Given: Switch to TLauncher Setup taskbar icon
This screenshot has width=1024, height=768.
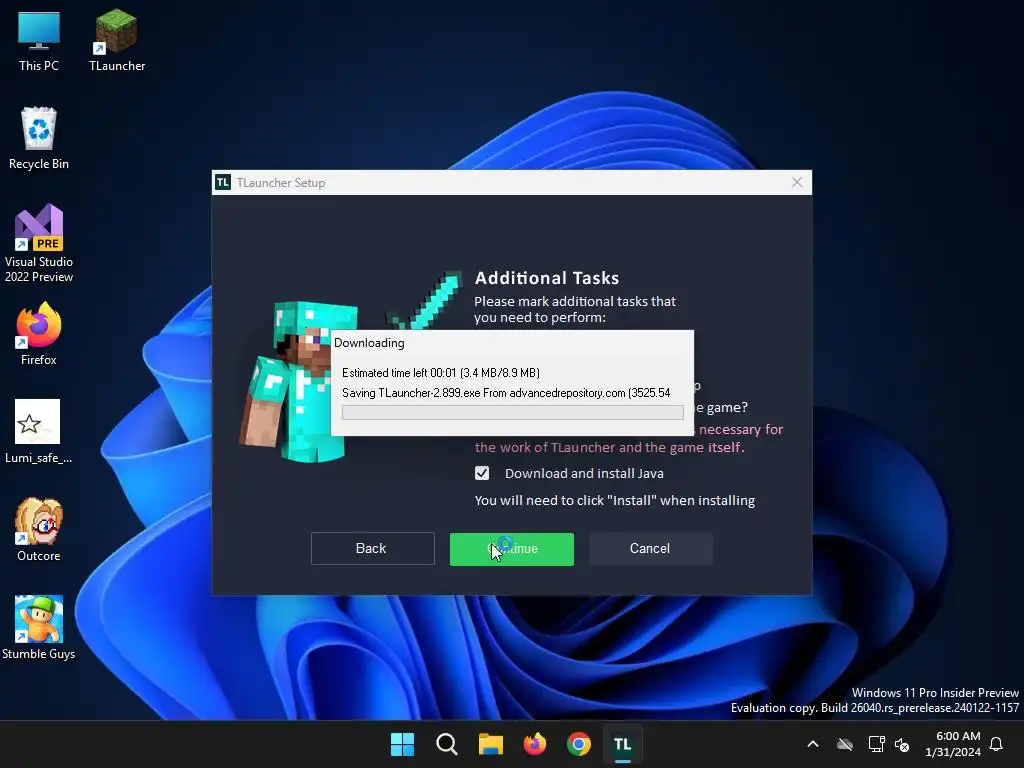Looking at the screenshot, I should click(622, 744).
